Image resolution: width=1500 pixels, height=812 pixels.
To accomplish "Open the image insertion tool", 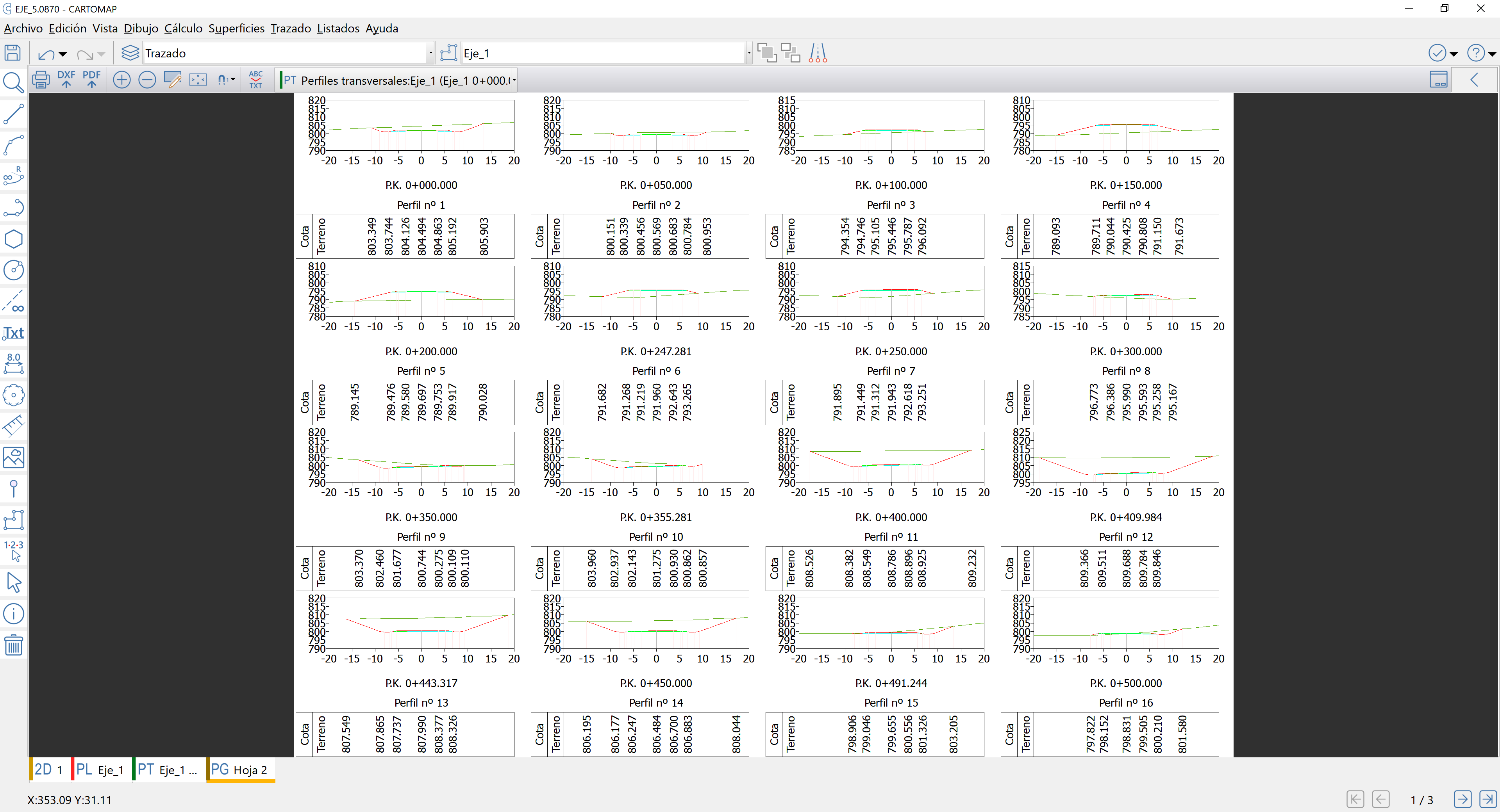I will (x=13, y=458).
